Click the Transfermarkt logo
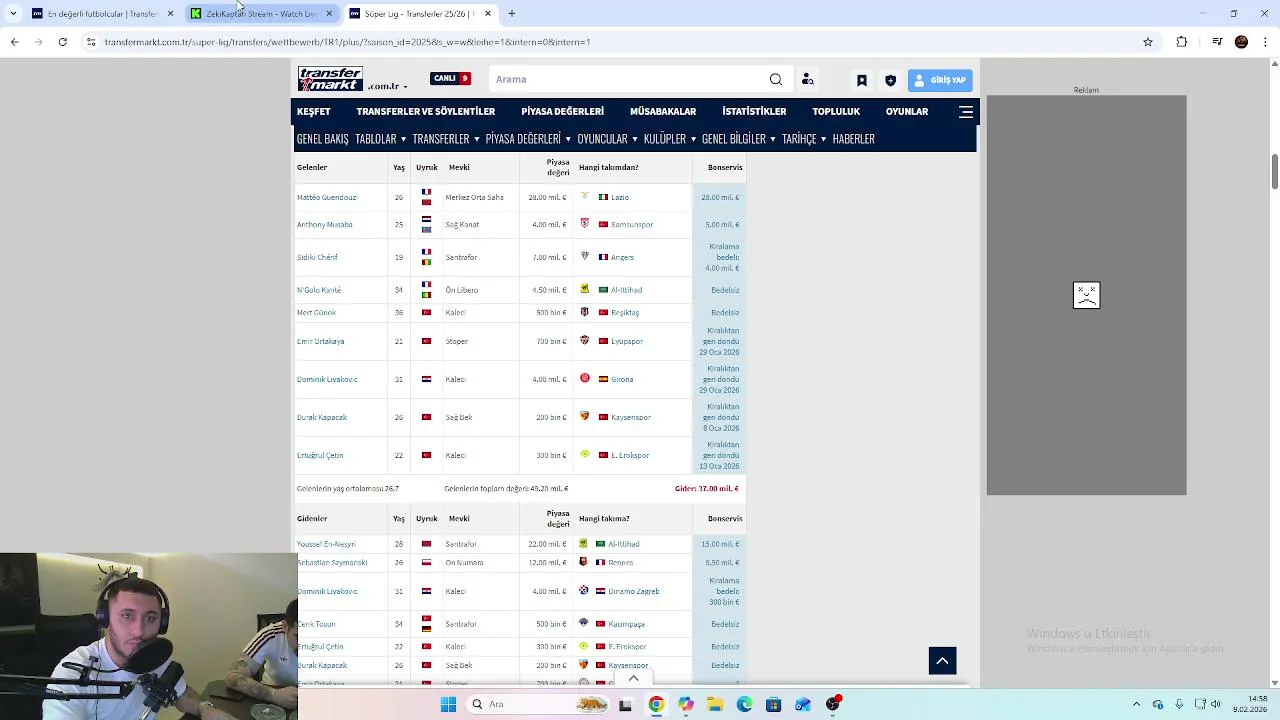 coord(330,79)
